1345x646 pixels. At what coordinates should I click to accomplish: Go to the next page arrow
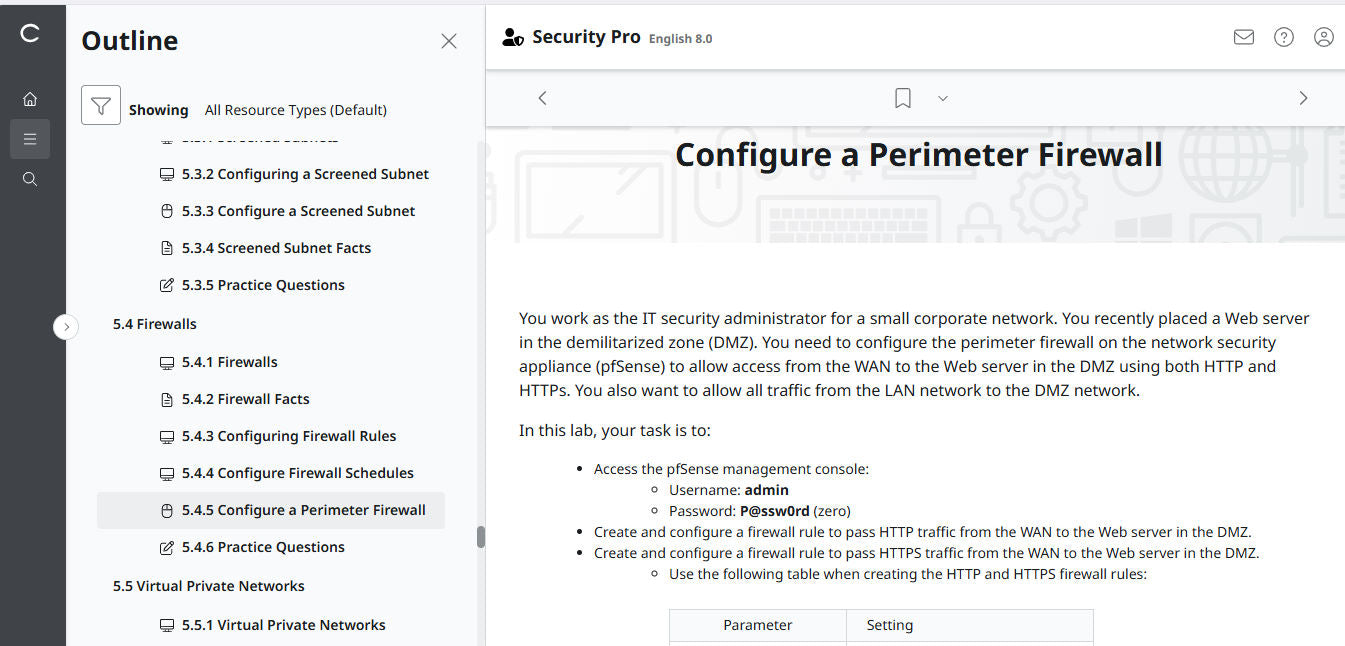point(1302,98)
